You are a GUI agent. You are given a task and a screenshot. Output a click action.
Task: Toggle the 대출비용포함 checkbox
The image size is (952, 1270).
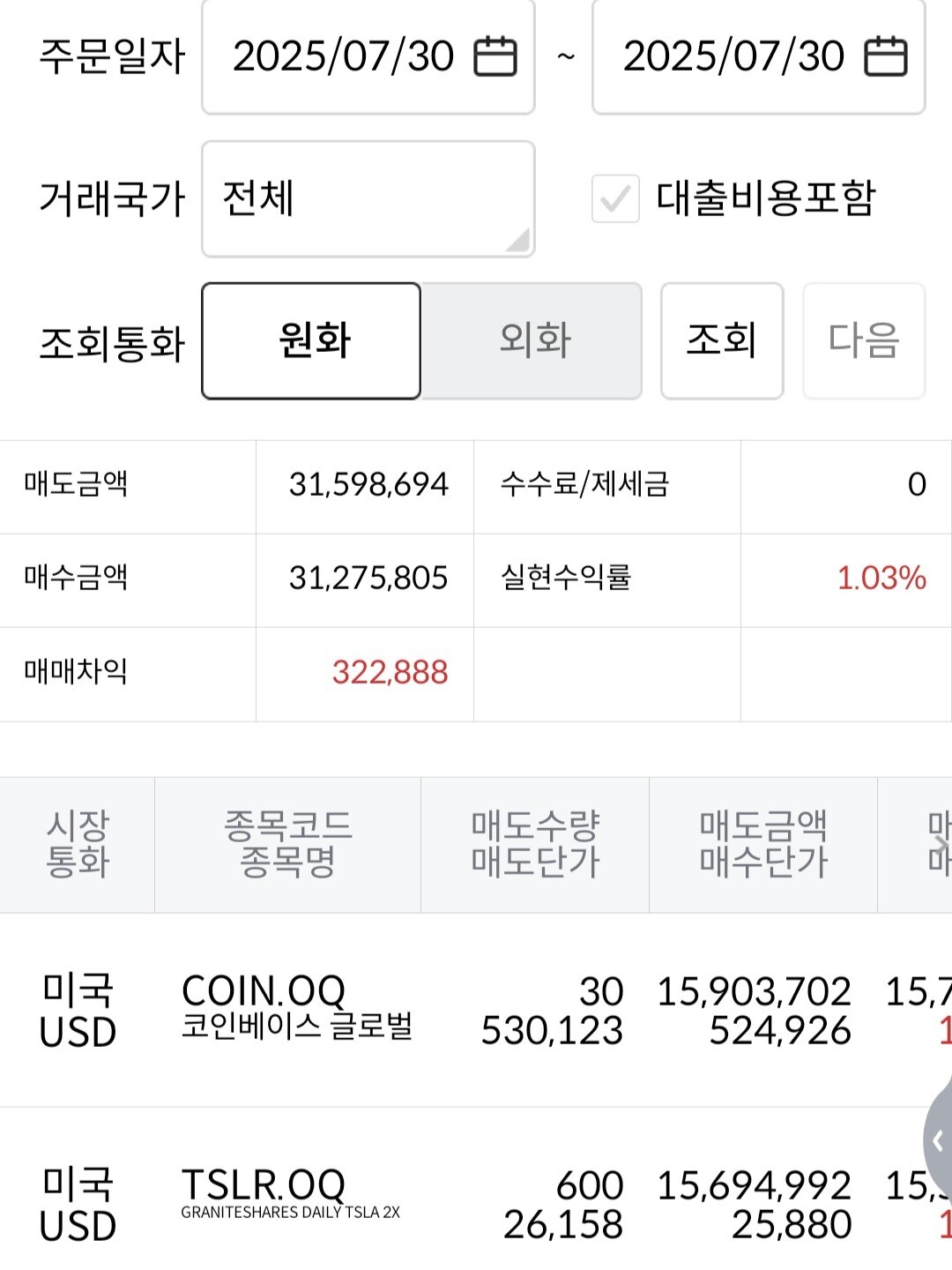click(615, 198)
